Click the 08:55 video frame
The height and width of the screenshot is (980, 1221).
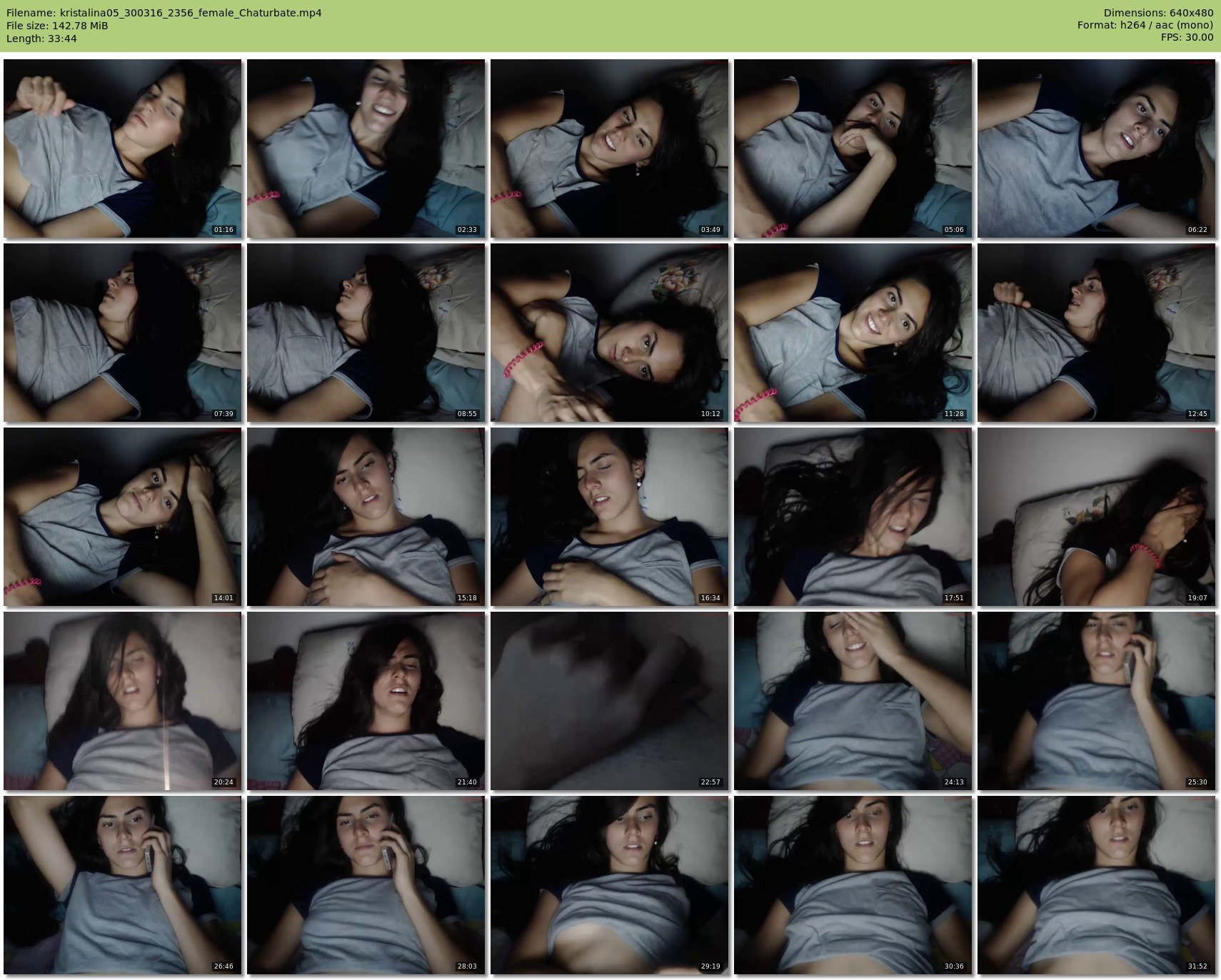pos(366,333)
